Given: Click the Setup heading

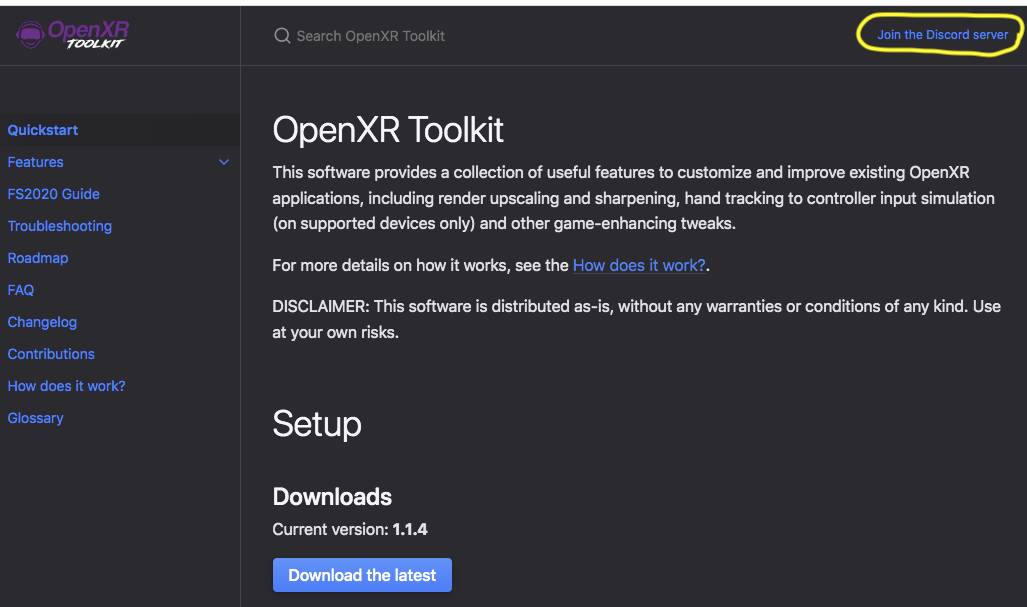Looking at the screenshot, I should click(x=317, y=424).
